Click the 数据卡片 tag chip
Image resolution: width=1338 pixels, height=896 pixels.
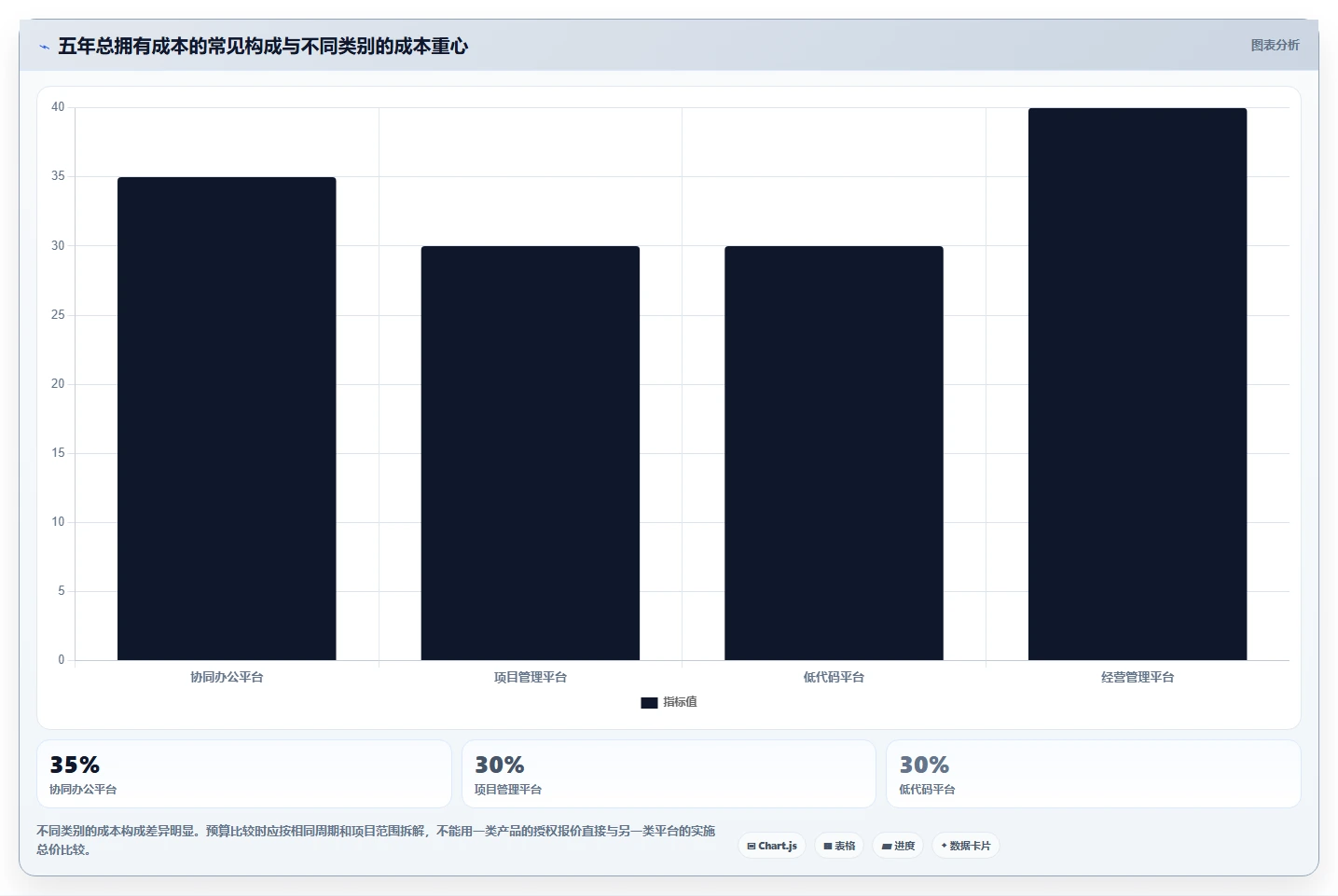click(965, 846)
